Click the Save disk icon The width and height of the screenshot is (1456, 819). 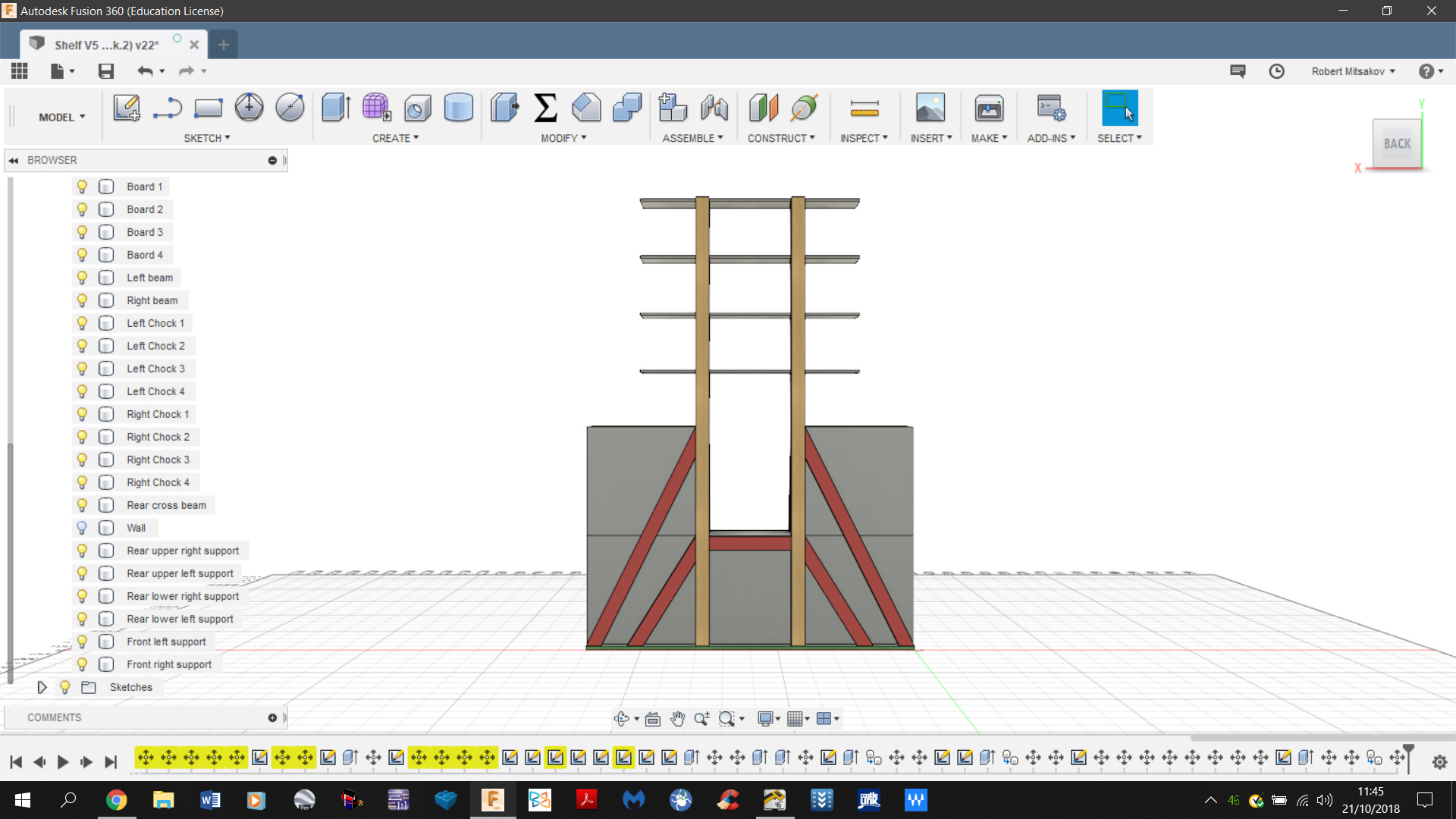coord(106,71)
